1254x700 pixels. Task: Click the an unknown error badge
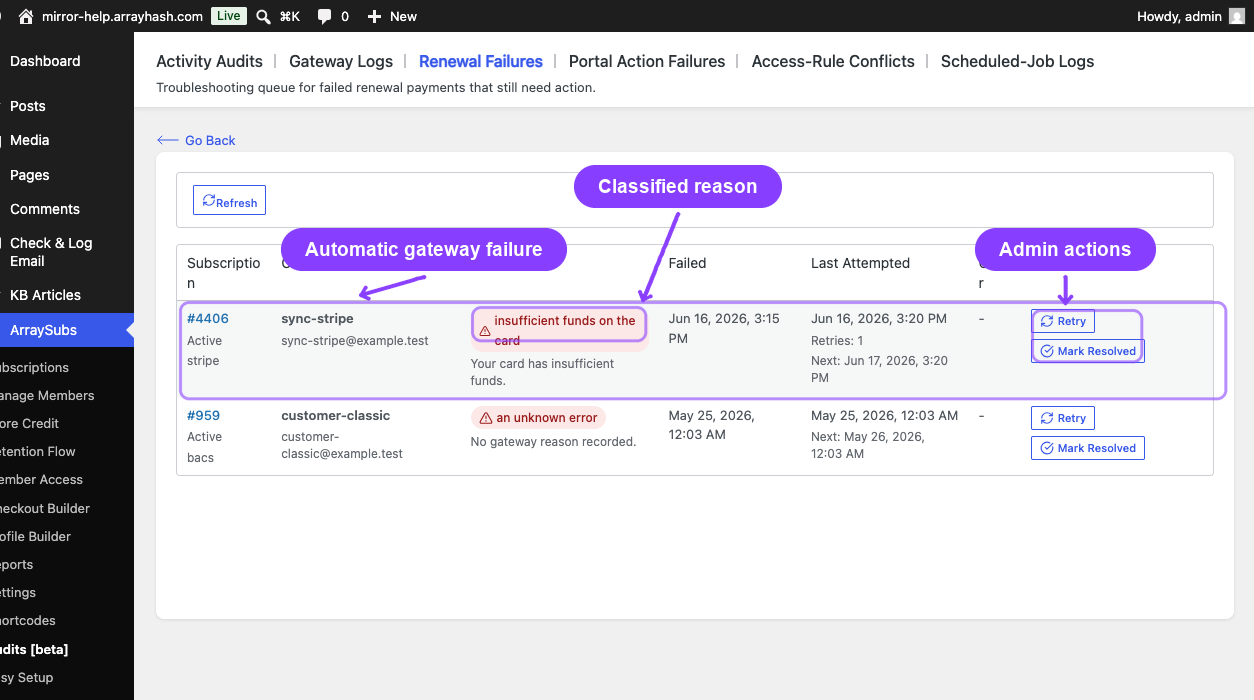pos(538,418)
